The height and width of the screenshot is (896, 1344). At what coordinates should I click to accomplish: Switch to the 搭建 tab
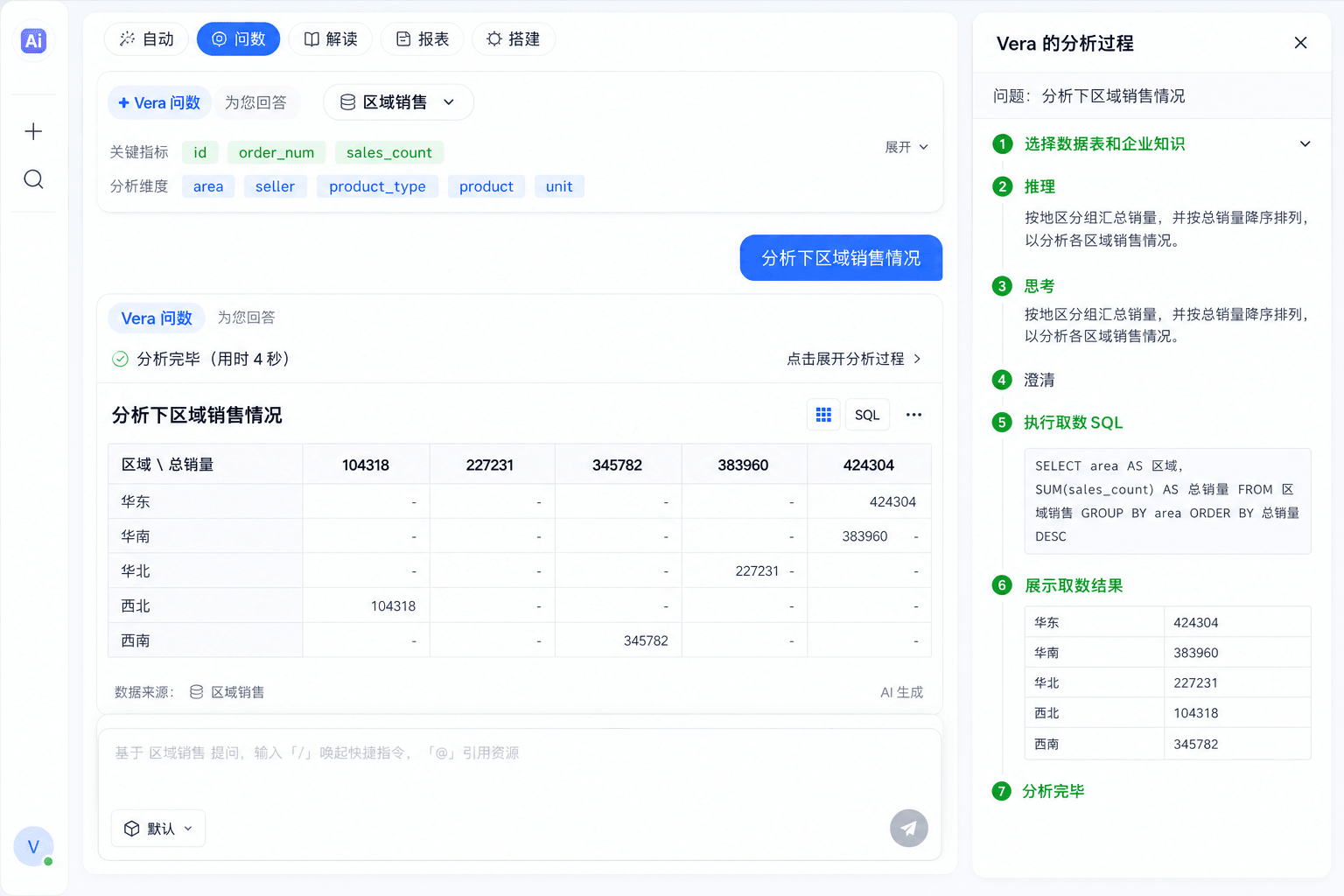point(514,39)
